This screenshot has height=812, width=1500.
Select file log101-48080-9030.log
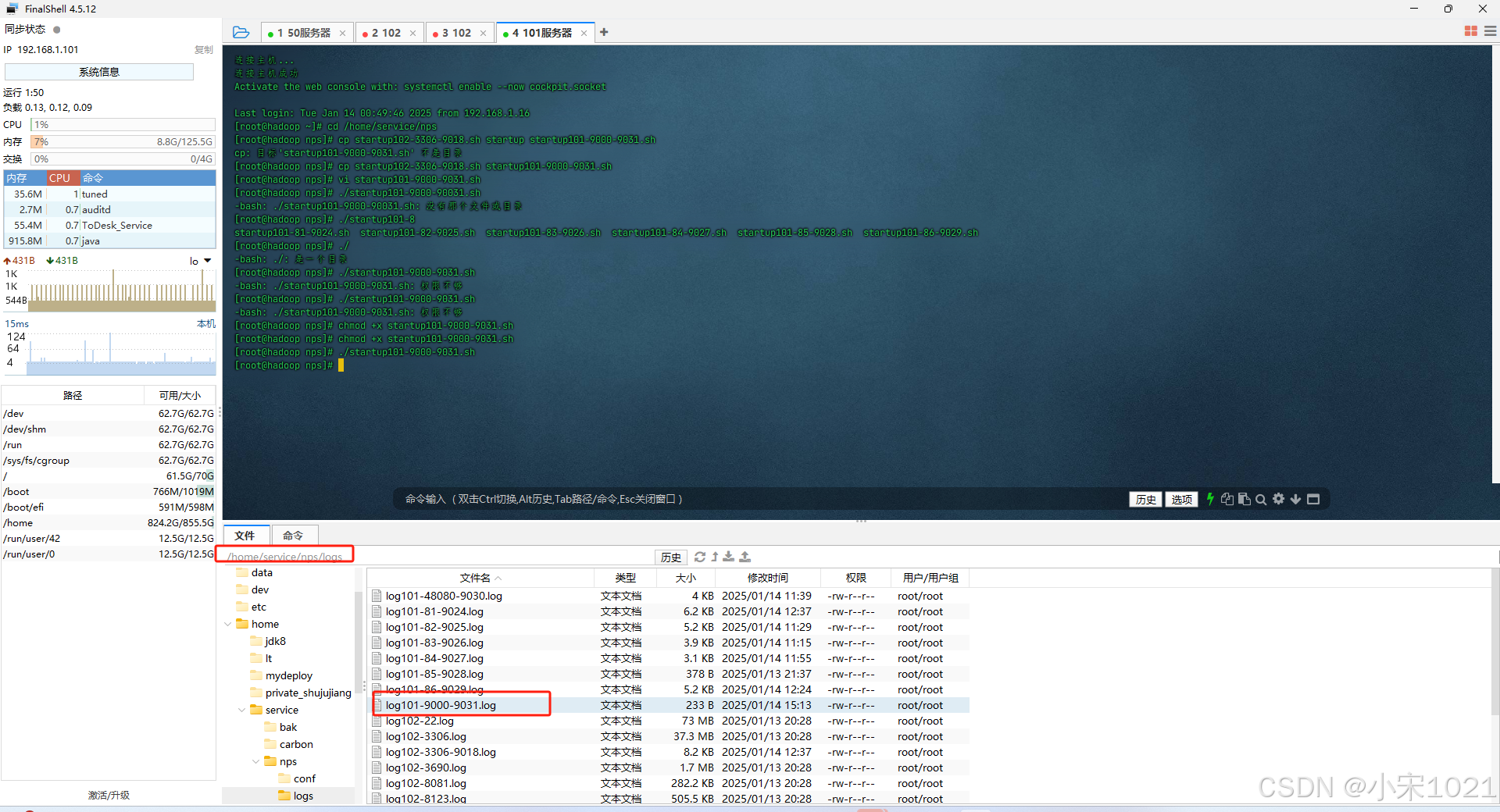point(669,596)
